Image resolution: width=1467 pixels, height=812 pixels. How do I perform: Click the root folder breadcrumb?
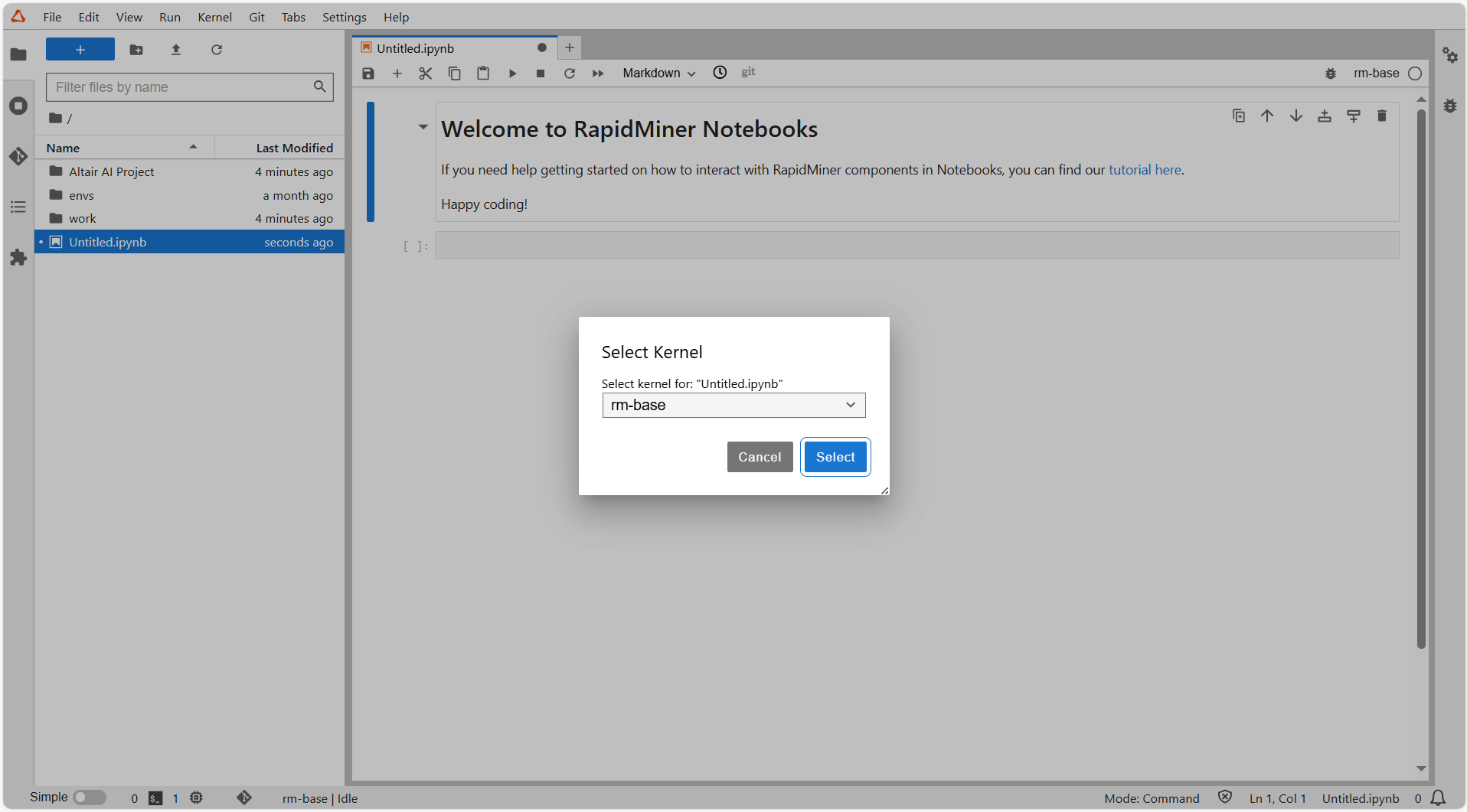[x=56, y=118]
